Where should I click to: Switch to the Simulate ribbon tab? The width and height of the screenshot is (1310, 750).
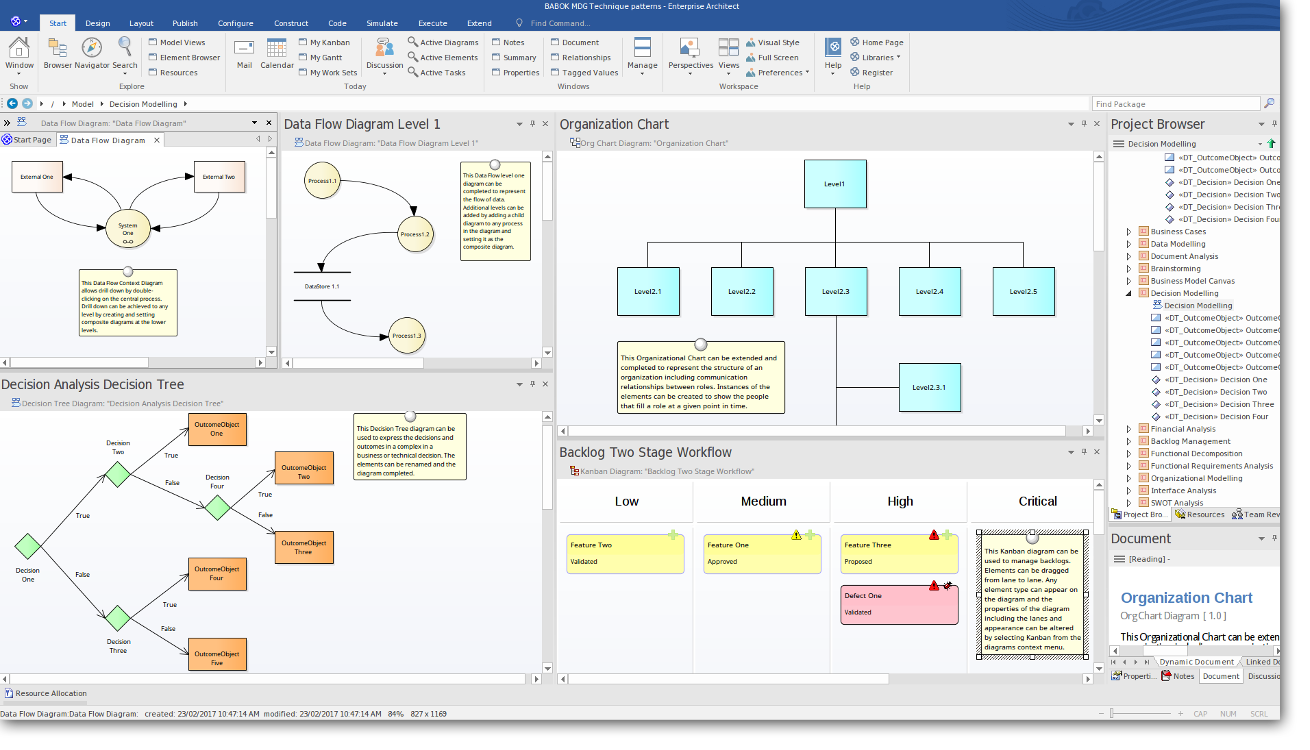tap(381, 23)
